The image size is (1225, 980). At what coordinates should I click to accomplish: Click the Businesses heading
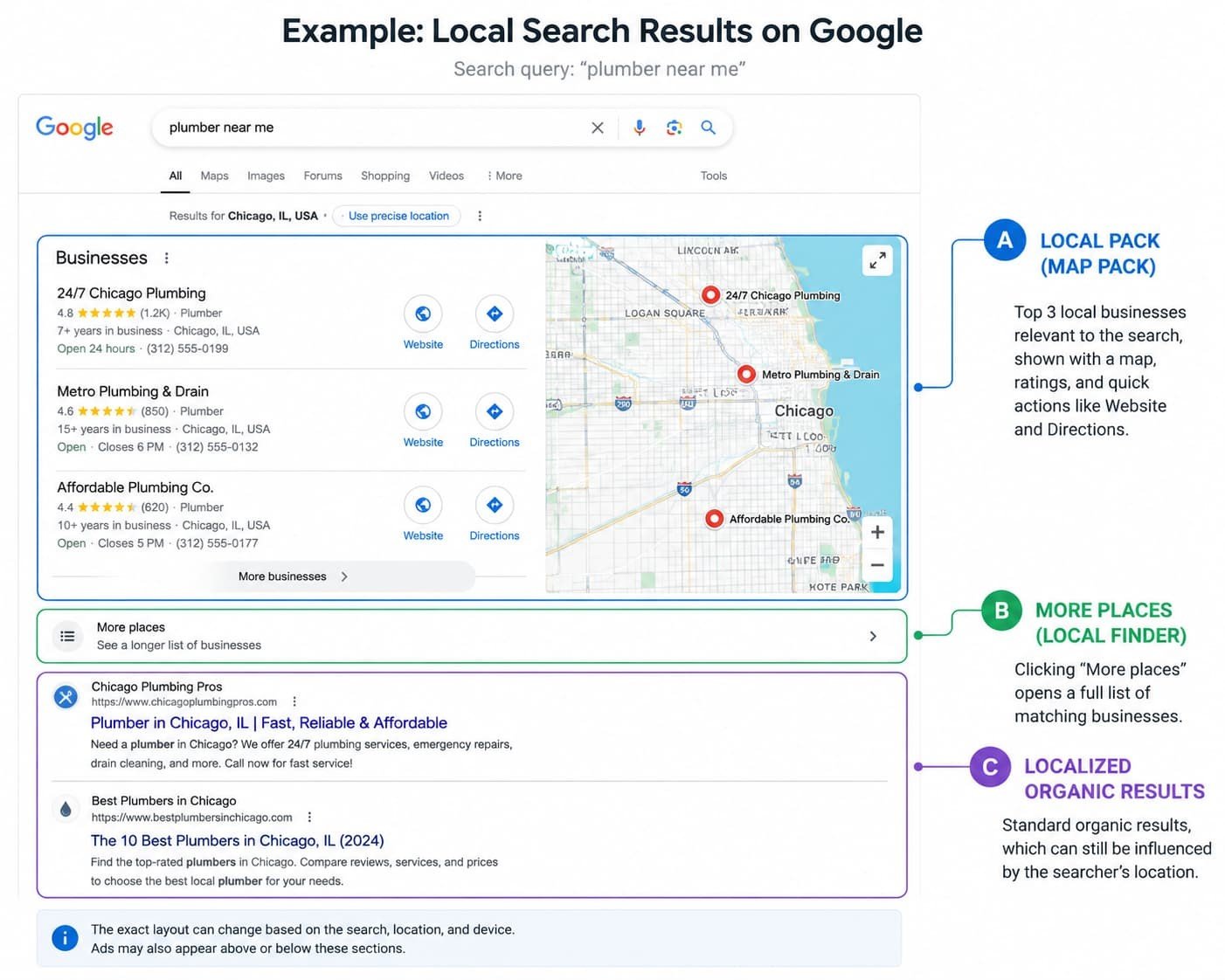tap(101, 258)
